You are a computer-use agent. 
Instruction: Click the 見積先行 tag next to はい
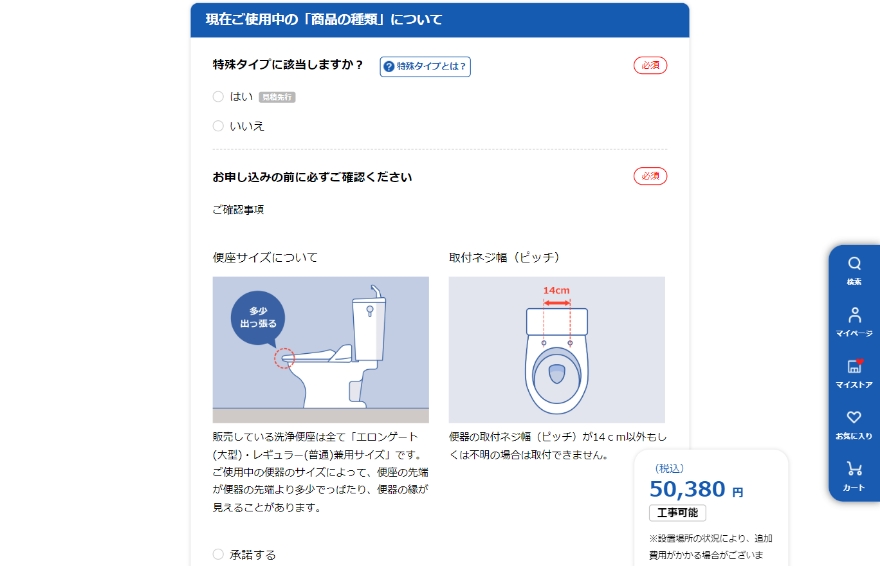point(277,97)
